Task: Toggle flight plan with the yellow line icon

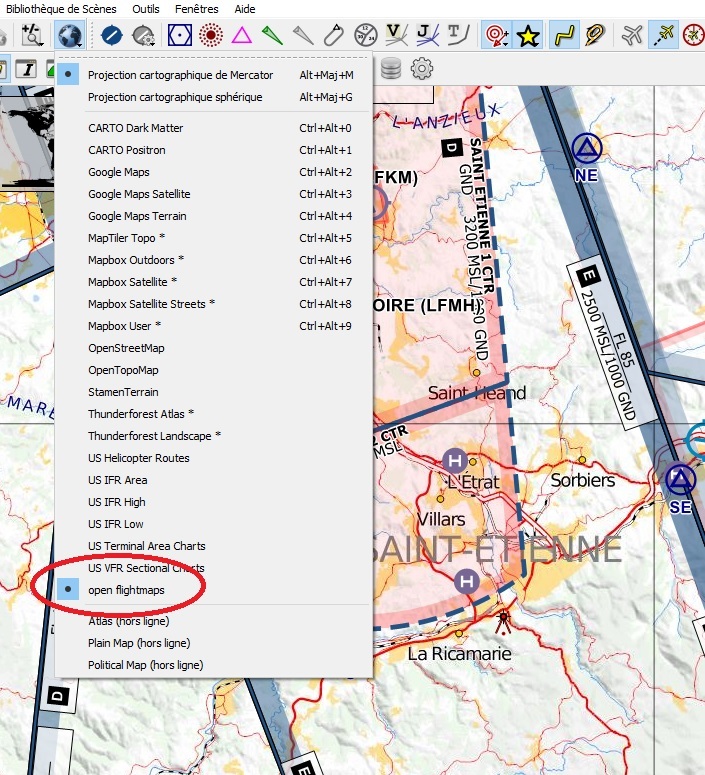Action: [x=564, y=36]
